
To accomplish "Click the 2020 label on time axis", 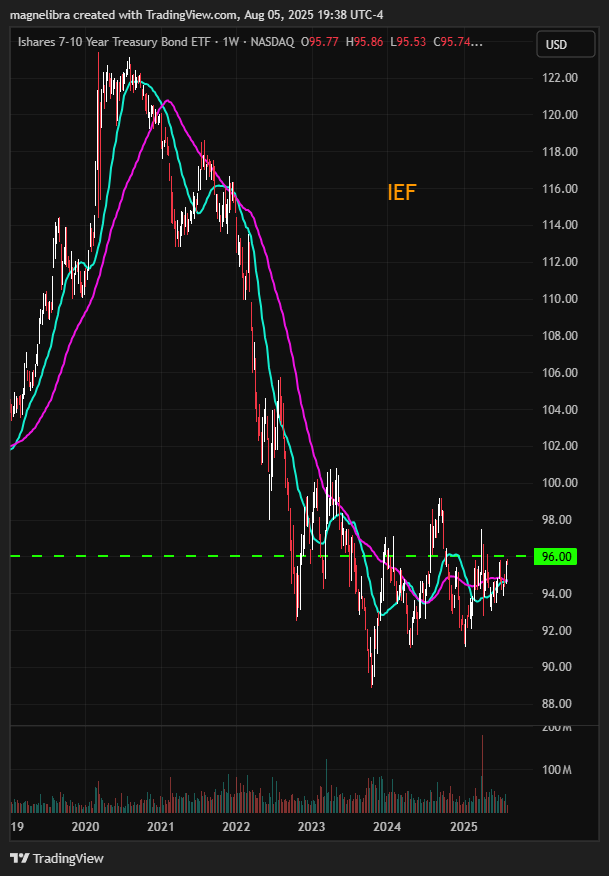I will pos(85,826).
